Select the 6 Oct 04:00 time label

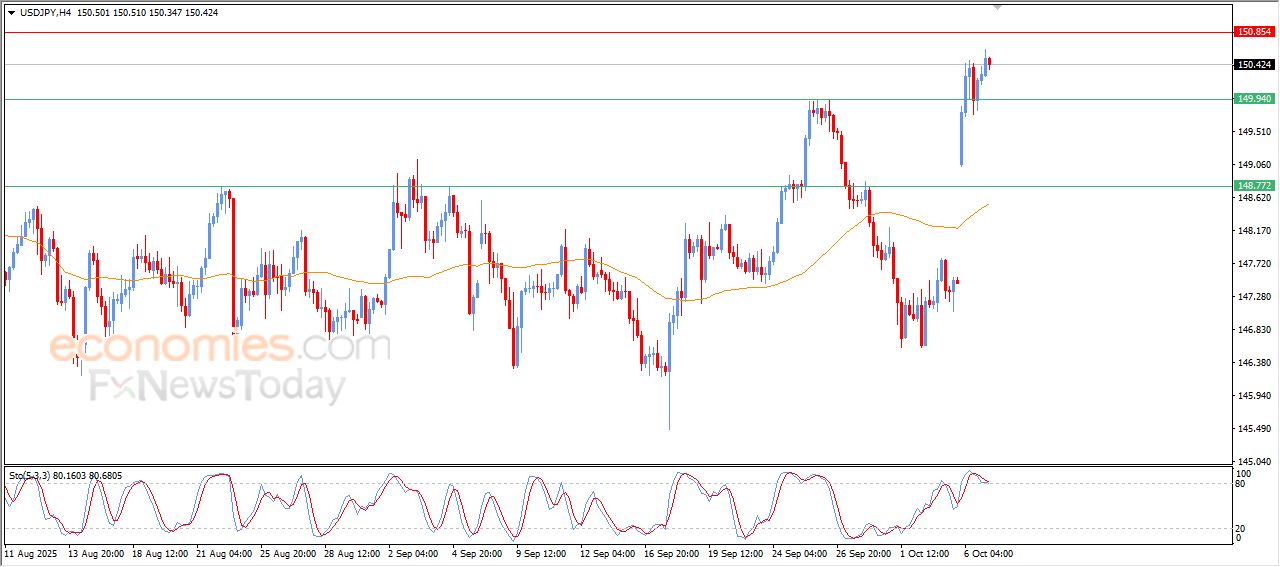tap(988, 553)
